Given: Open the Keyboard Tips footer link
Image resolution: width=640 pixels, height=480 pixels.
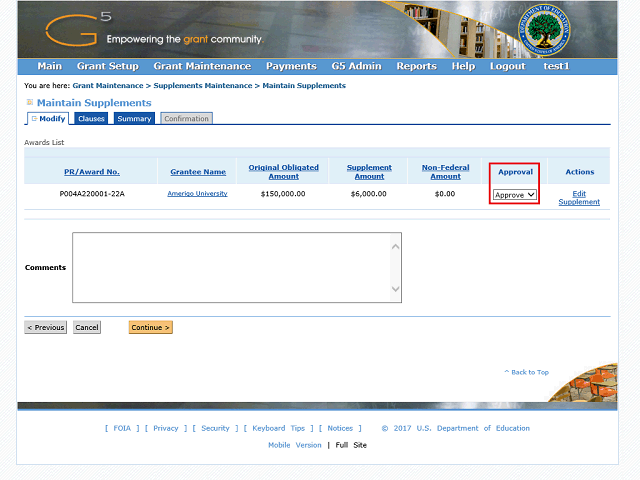Looking at the screenshot, I should [x=279, y=428].
